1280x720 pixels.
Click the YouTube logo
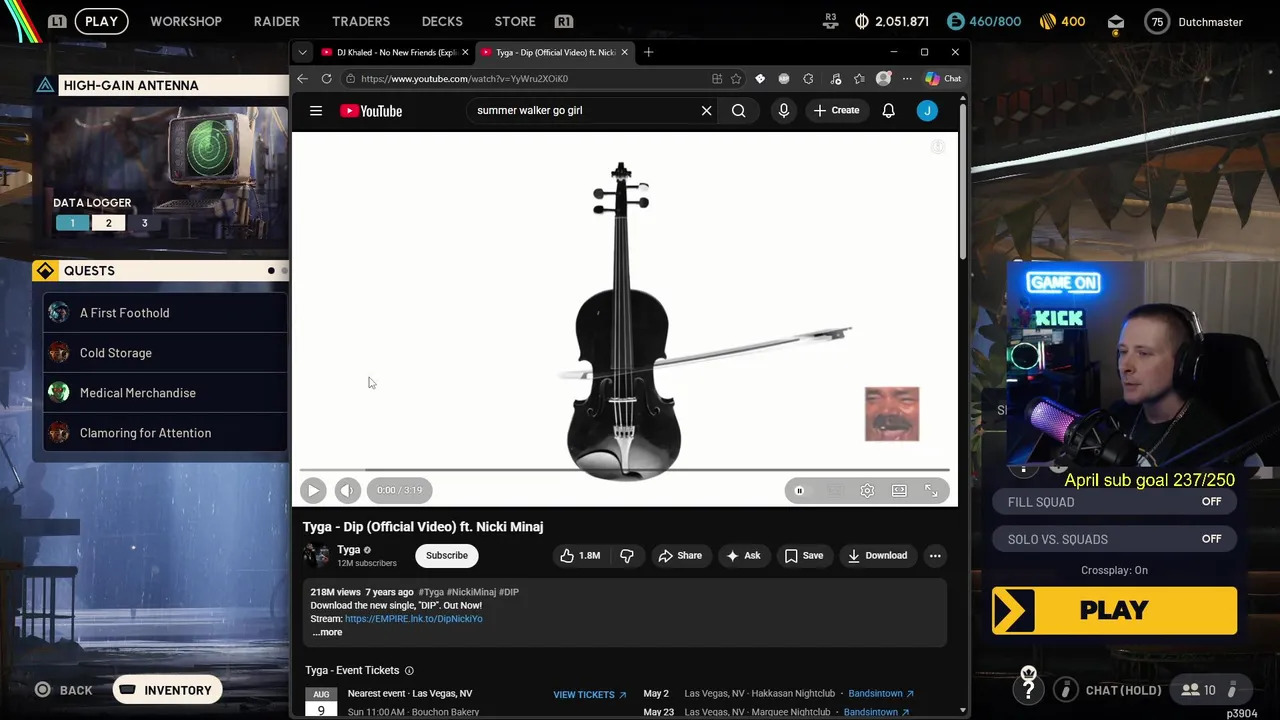pos(371,111)
